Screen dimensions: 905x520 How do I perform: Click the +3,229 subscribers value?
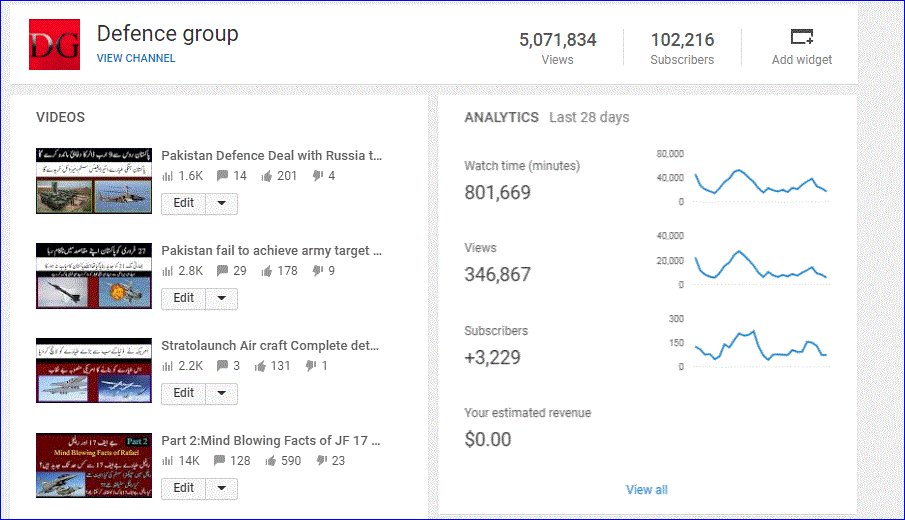492,357
